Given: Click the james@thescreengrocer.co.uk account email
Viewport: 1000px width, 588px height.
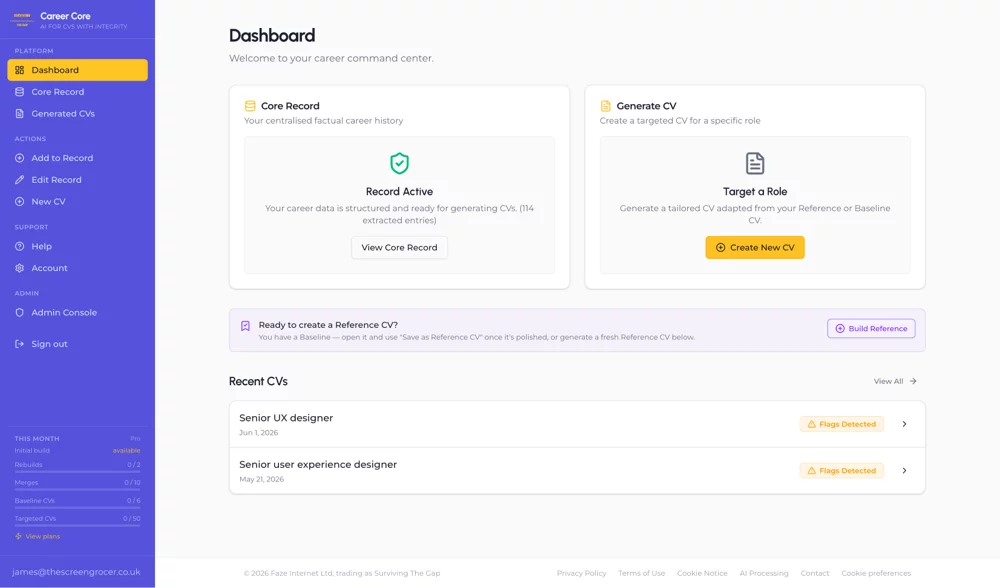Looking at the screenshot, I should 76,572.
